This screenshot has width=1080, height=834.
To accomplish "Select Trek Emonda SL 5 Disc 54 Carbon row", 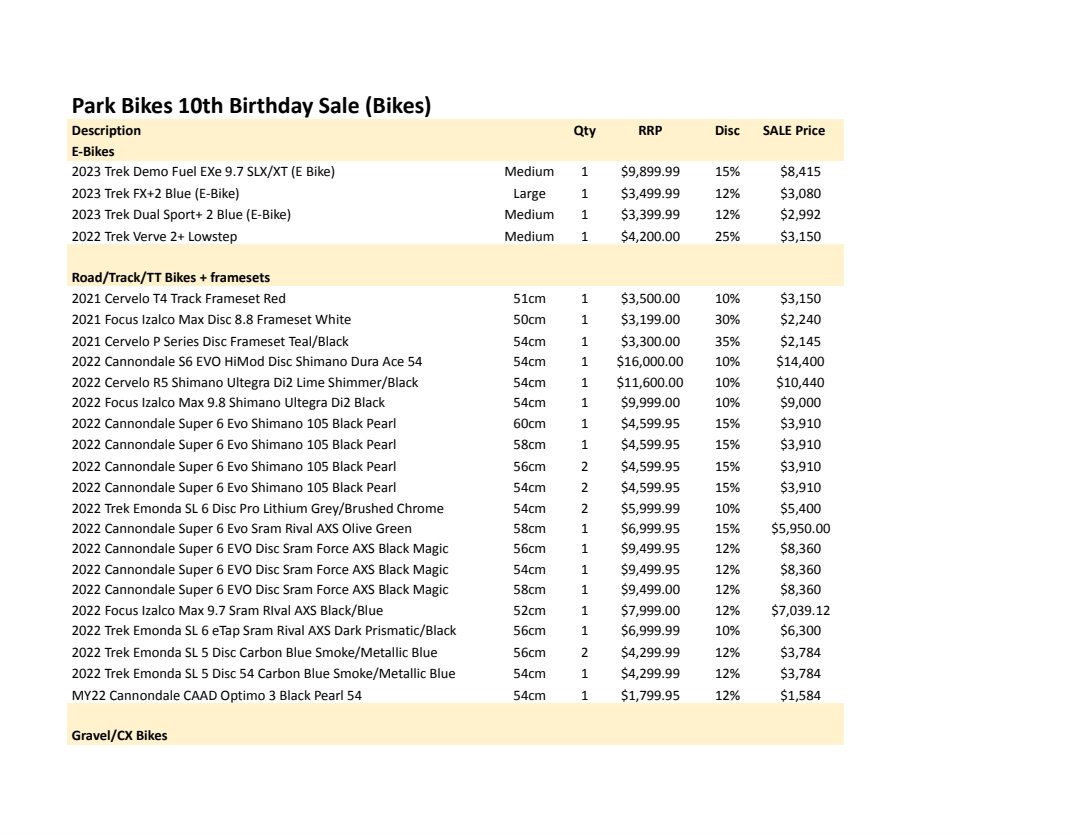I will coord(455,674).
